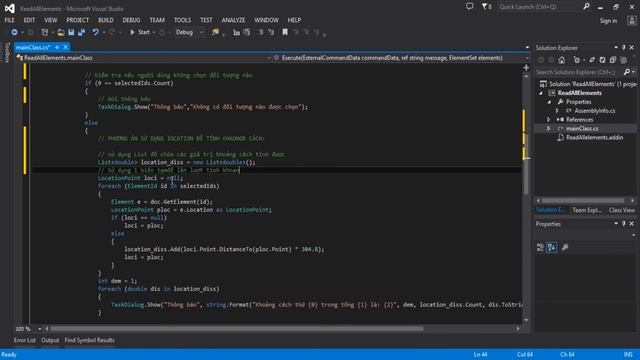Click the decrease indent toolbar icon

(236, 32)
